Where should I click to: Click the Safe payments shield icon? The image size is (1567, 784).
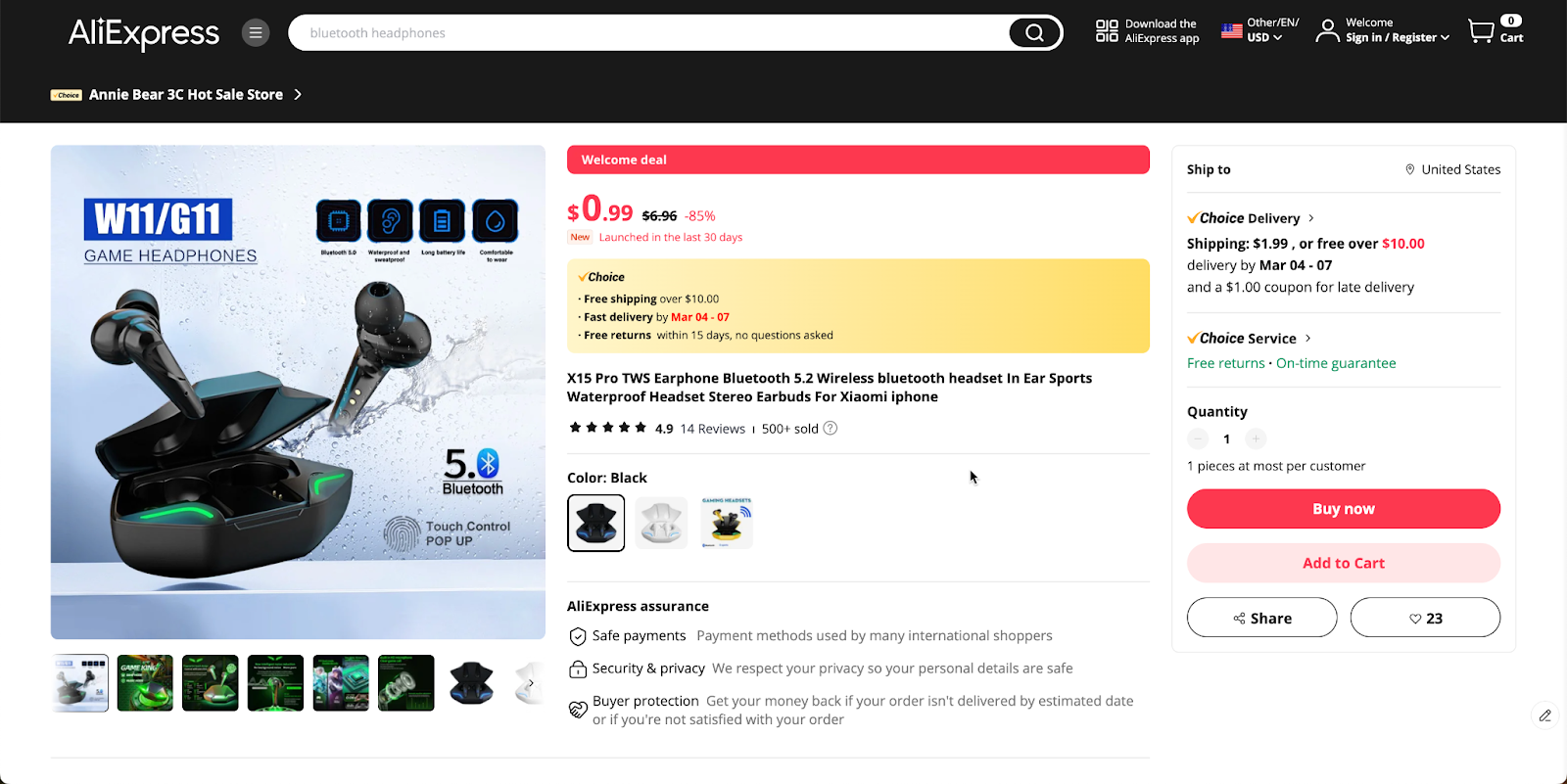click(x=578, y=636)
